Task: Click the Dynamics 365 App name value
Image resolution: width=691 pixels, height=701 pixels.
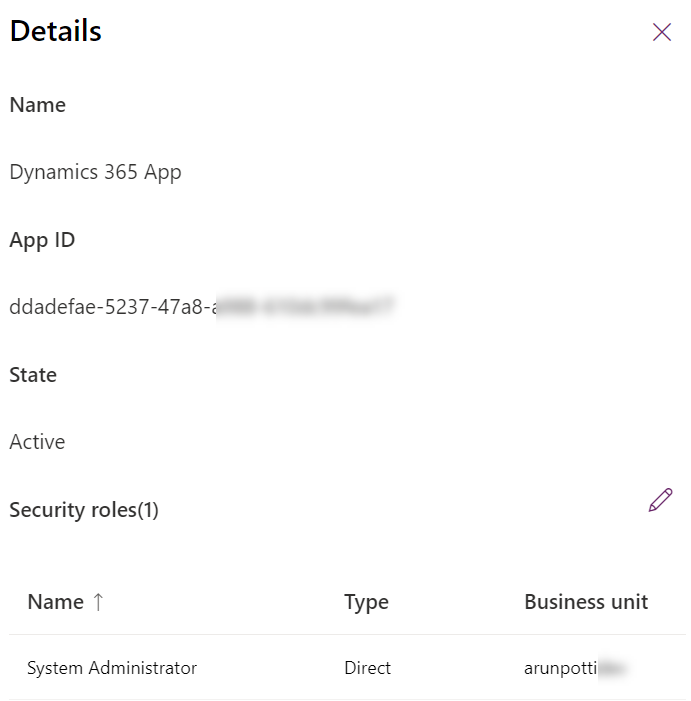Action: tap(95, 172)
